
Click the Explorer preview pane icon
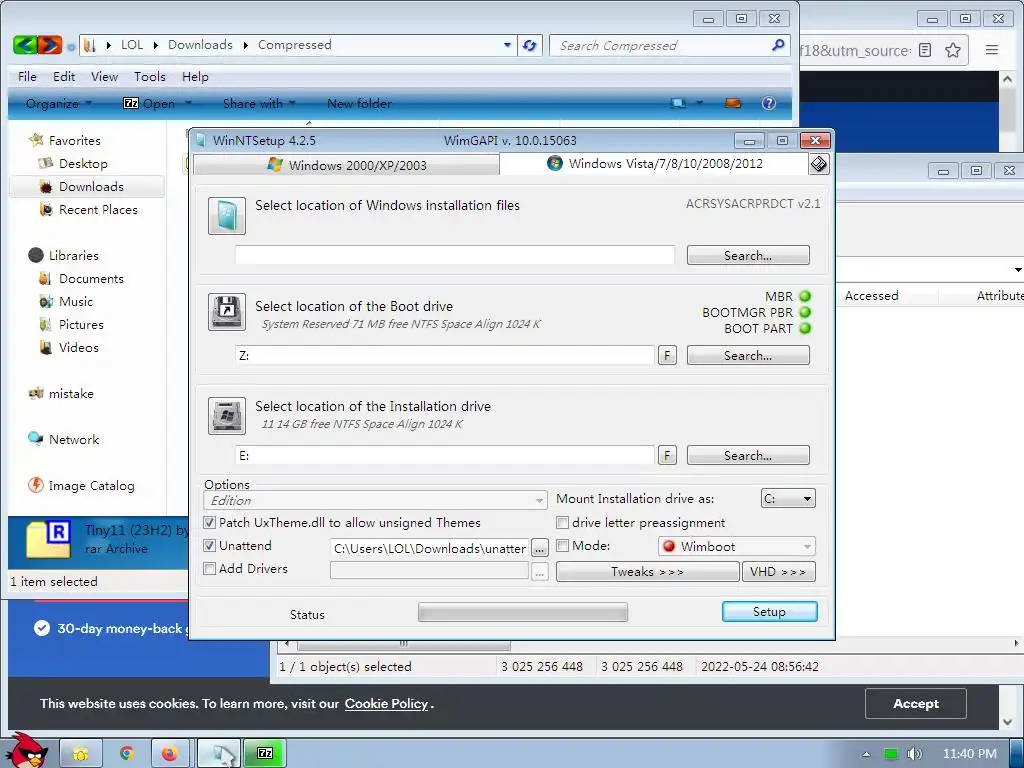[733, 103]
